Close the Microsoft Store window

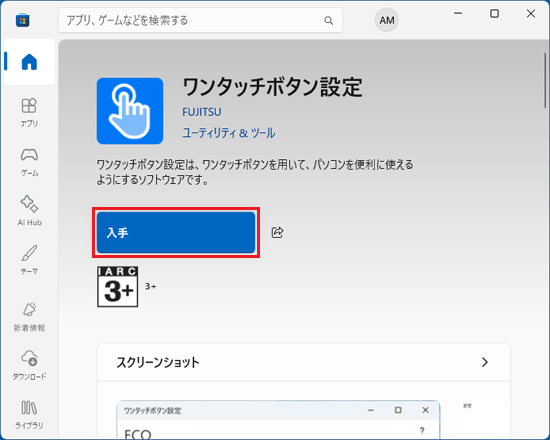pyautogui.click(x=531, y=13)
